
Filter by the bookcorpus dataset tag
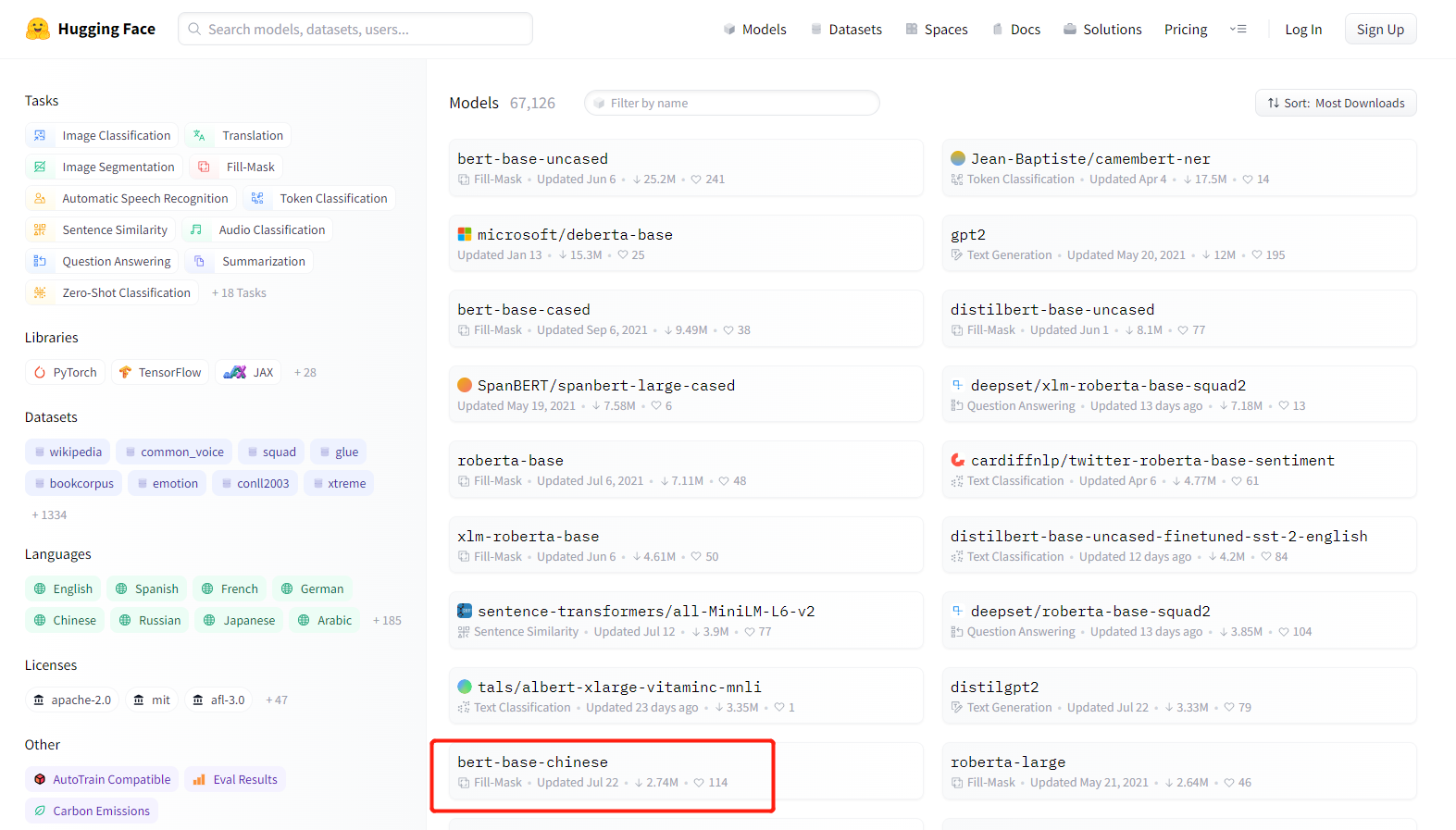(74, 484)
